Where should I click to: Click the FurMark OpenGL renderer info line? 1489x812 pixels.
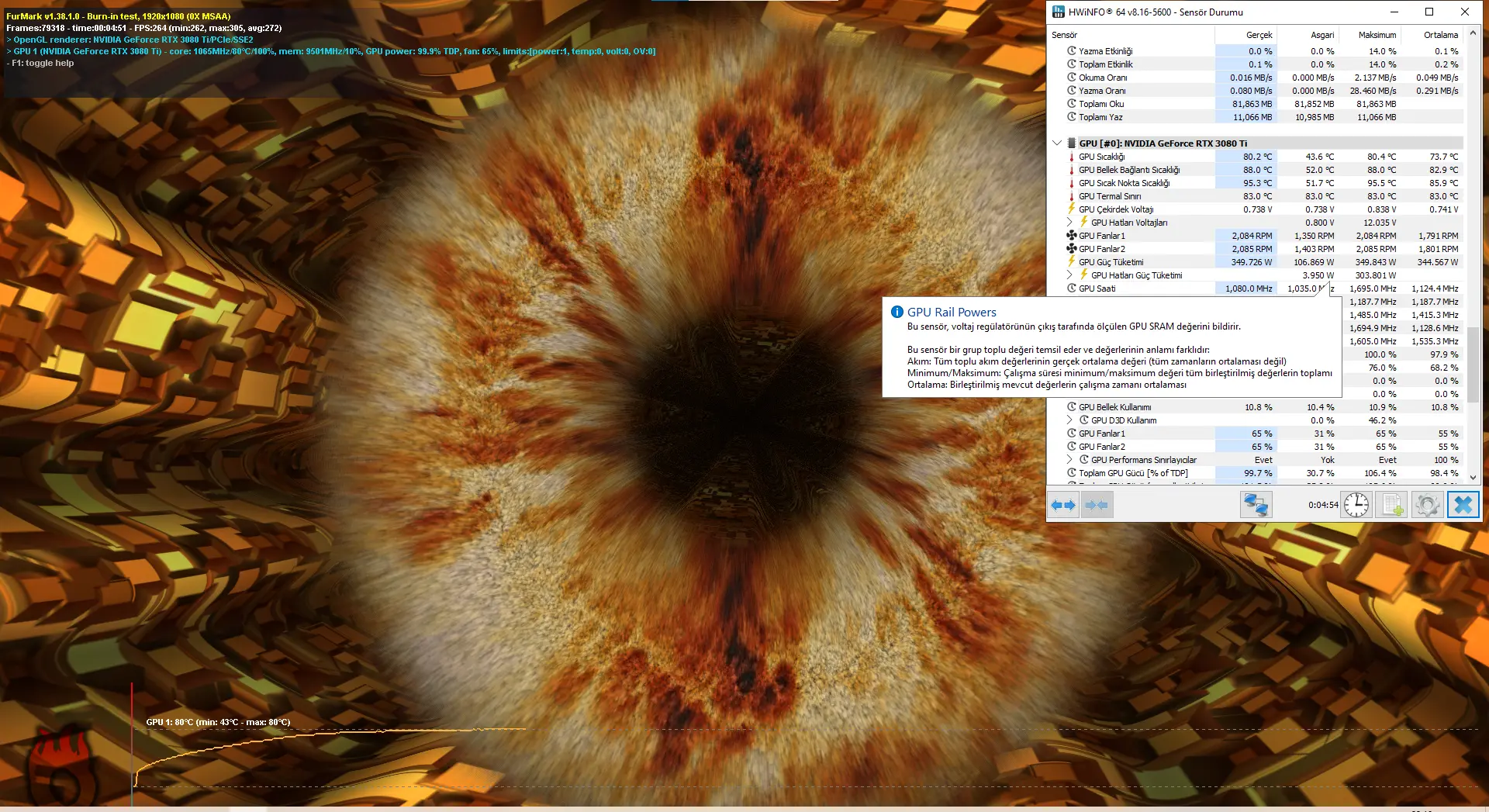click(130, 40)
